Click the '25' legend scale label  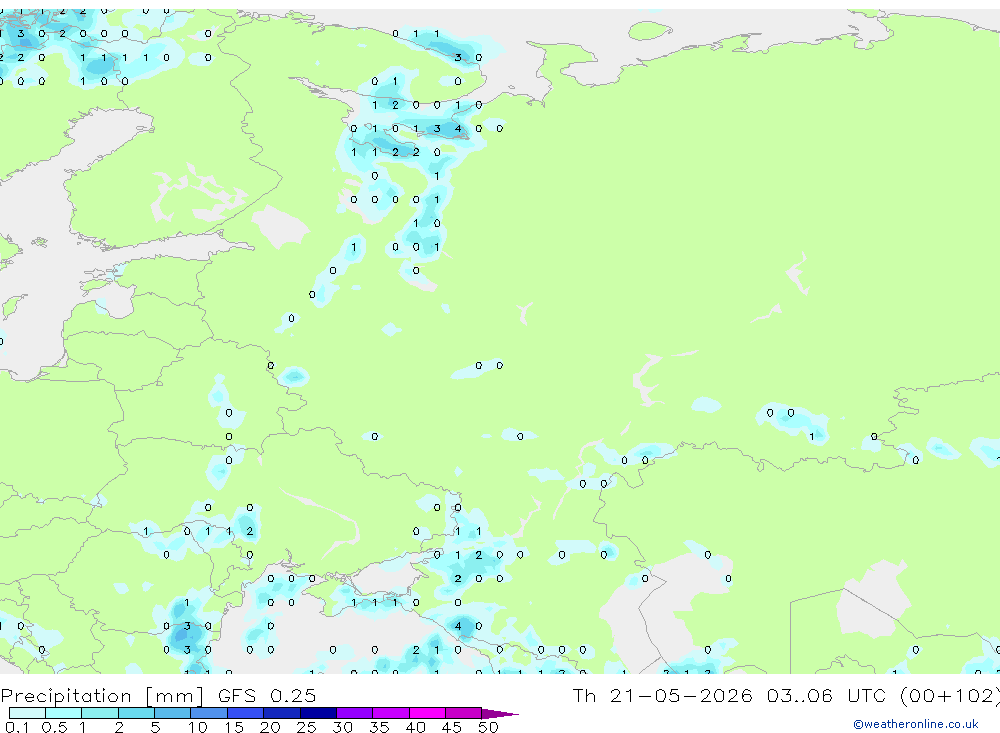tap(306, 727)
